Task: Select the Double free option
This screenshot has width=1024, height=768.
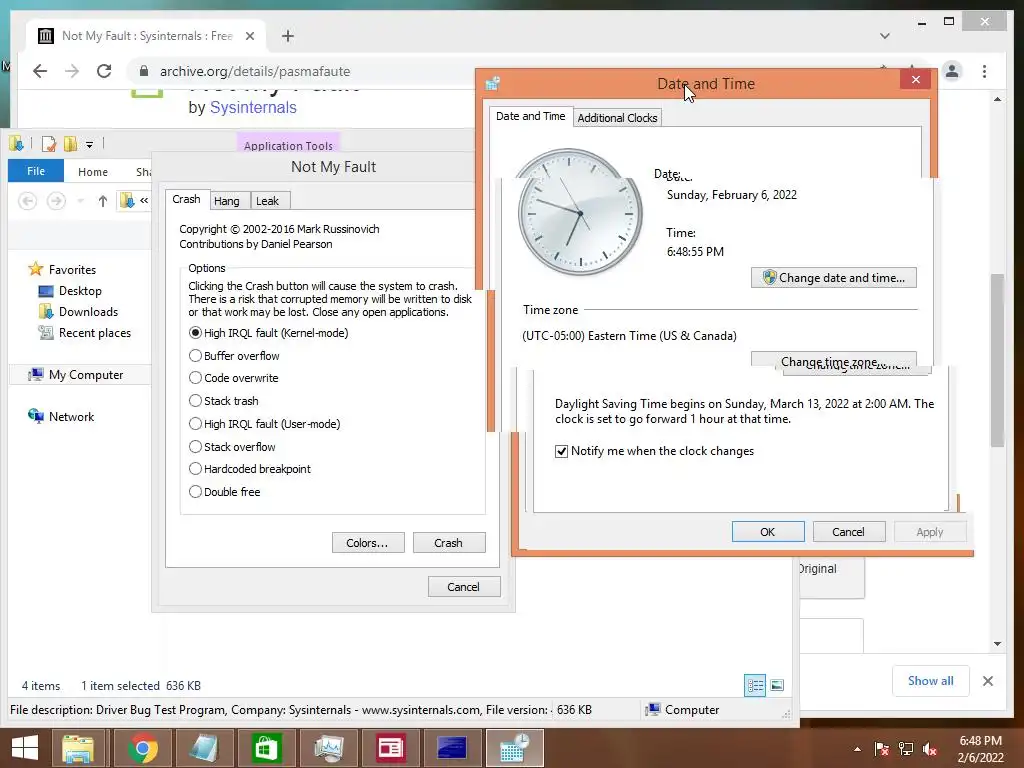Action: pyautogui.click(x=195, y=492)
